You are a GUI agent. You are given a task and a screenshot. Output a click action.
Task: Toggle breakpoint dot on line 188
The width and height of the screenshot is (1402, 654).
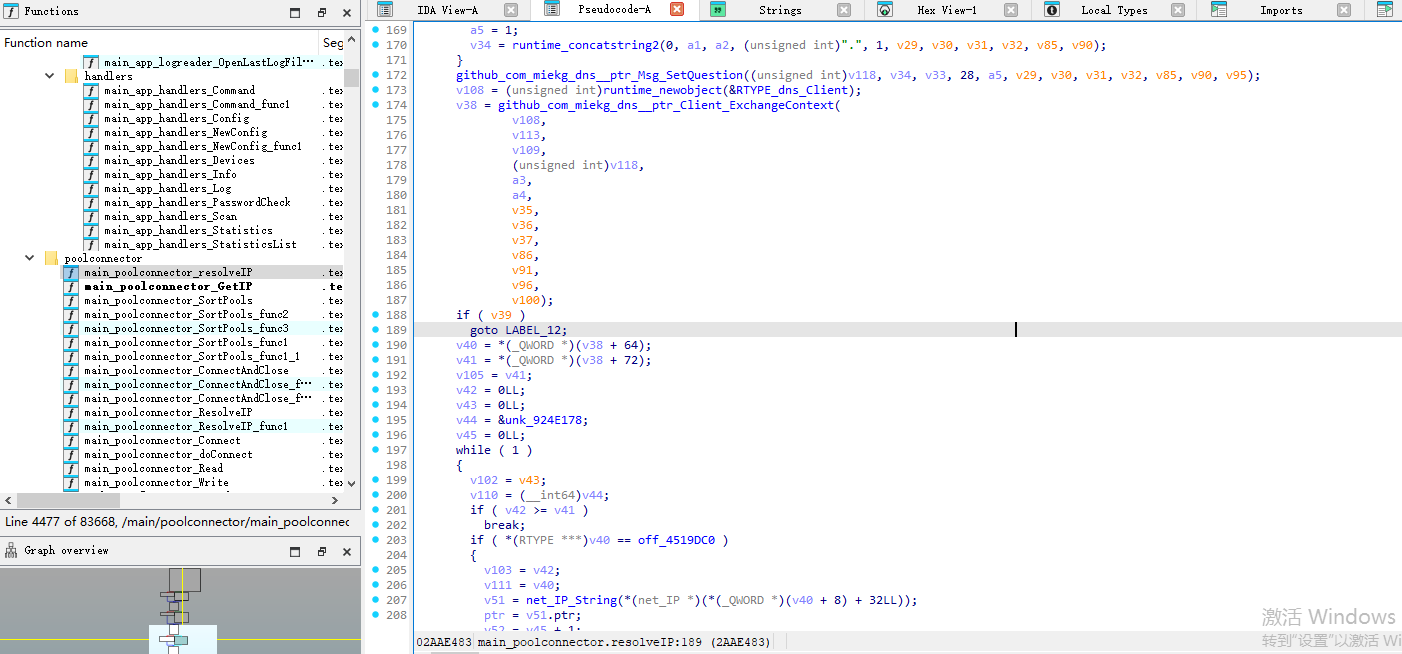pyautogui.click(x=375, y=315)
